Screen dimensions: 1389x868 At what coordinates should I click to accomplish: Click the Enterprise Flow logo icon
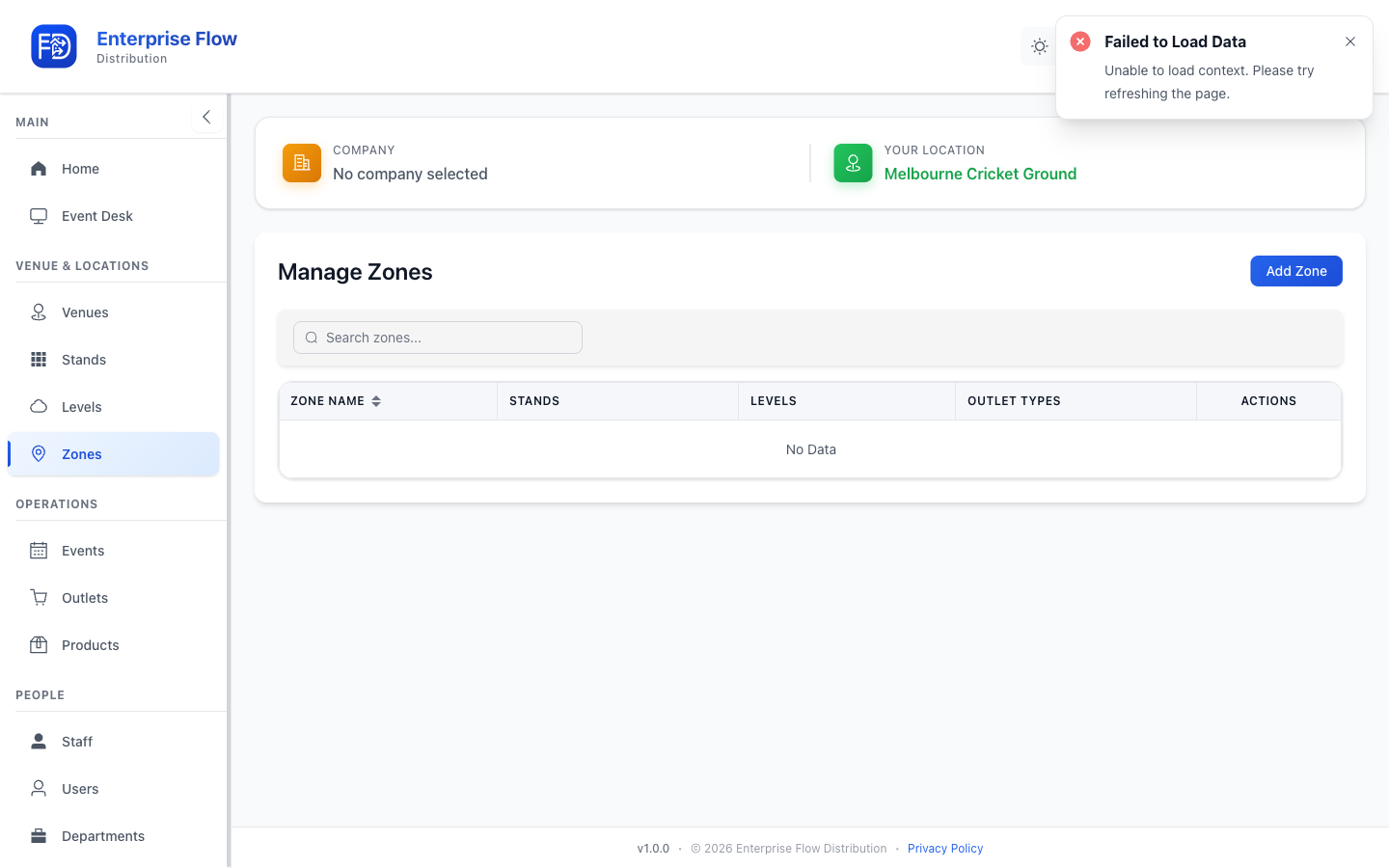(54, 46)
